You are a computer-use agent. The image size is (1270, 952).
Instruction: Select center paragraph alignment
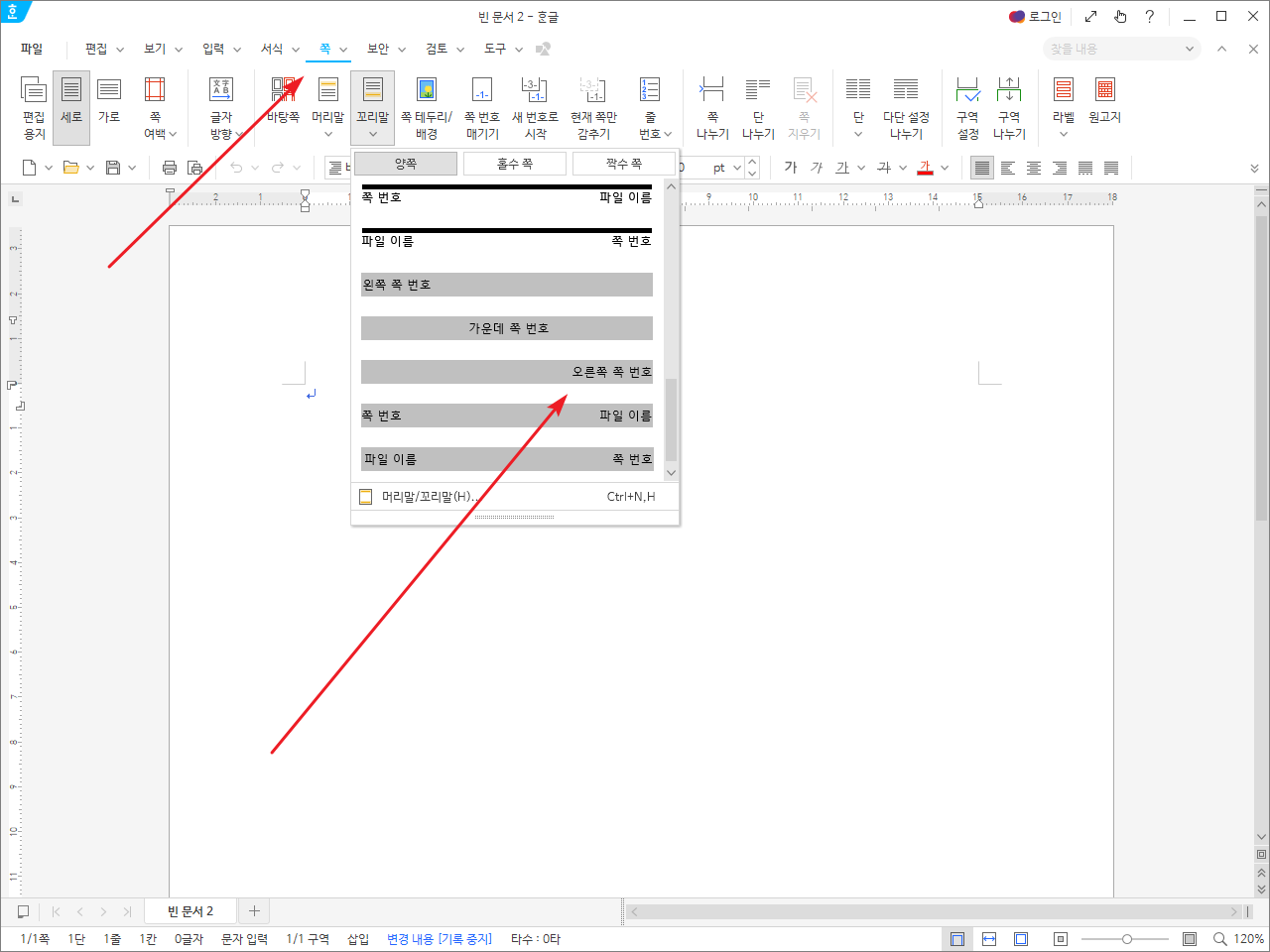[1034, 168]
